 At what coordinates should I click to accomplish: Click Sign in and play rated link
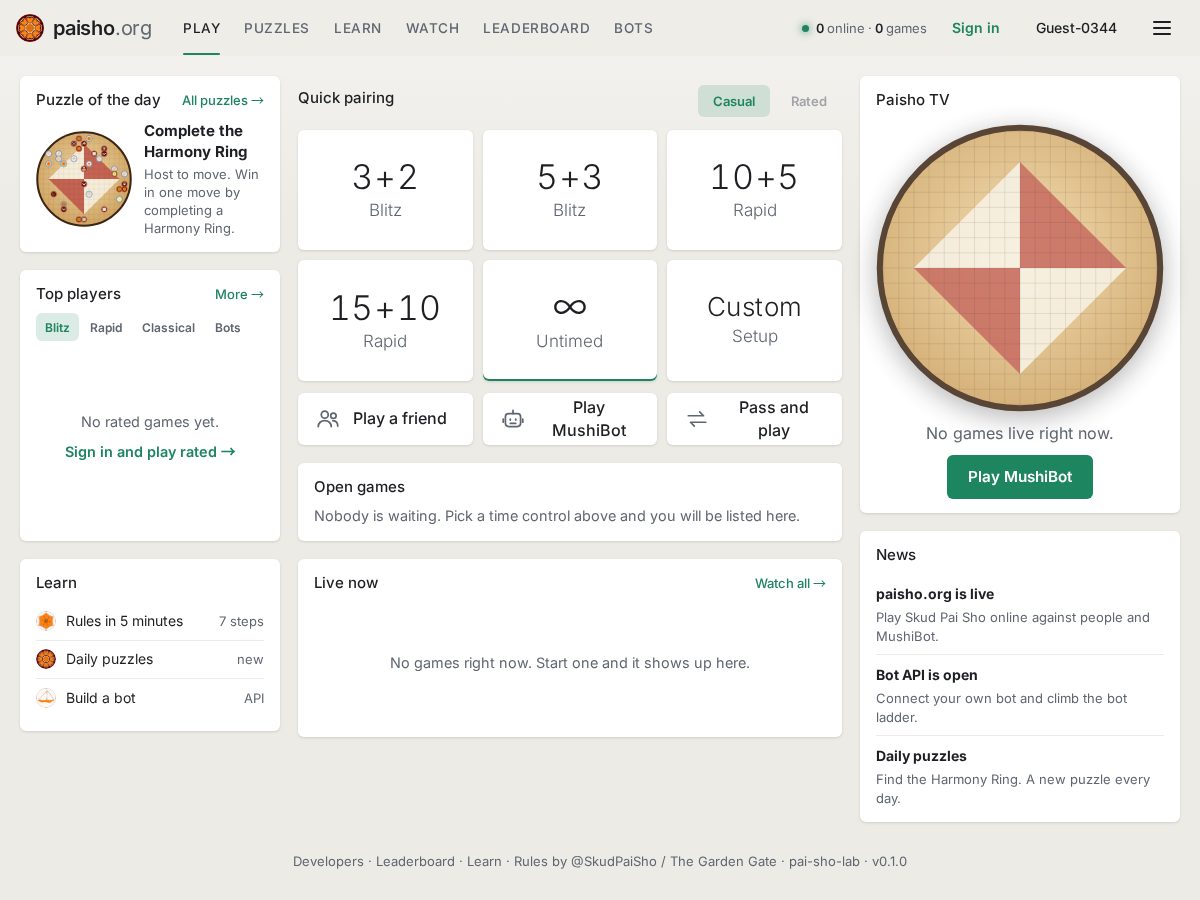150,452
